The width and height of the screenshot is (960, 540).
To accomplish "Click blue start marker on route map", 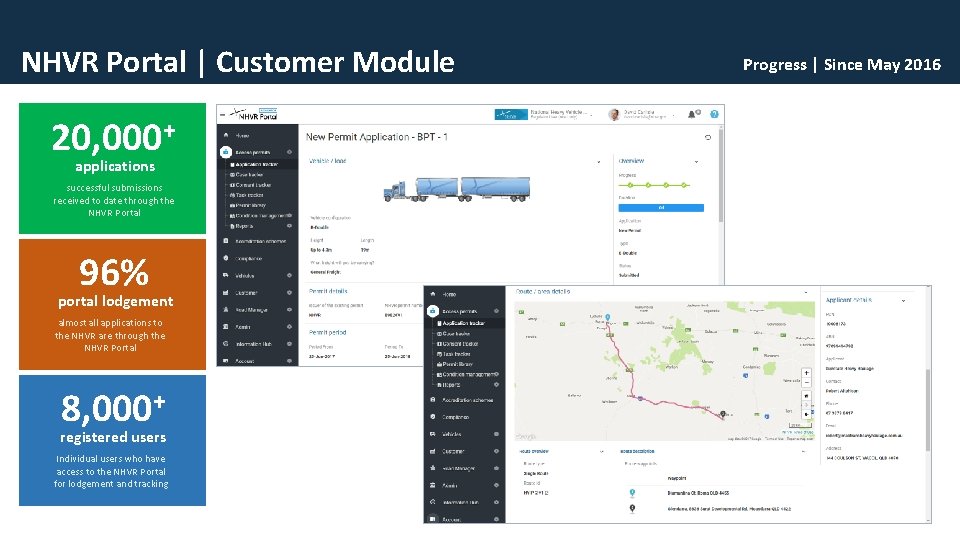I will [x=607, y=317].
